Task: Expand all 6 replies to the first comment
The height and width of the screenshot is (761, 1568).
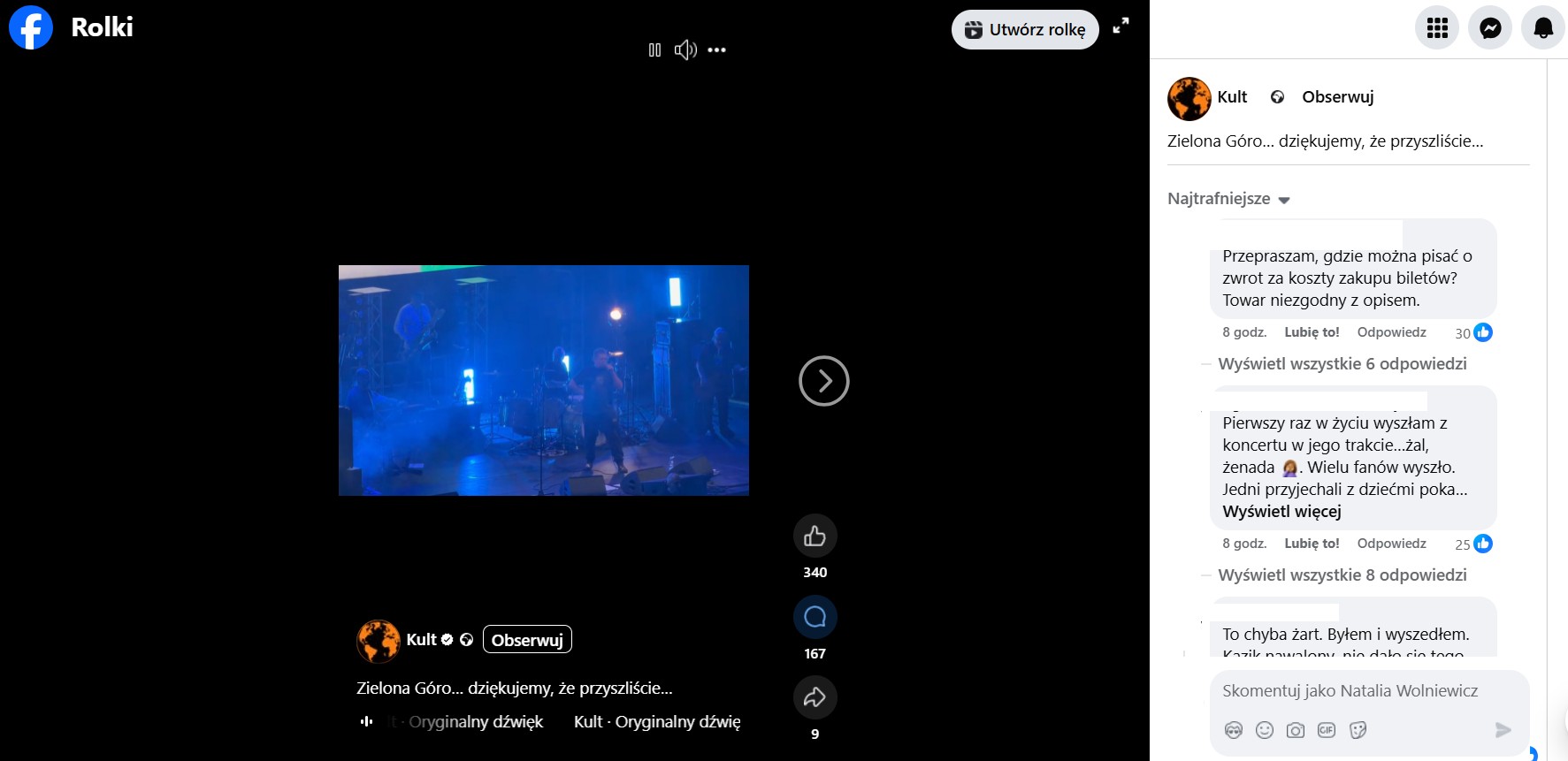Action: [1342, 364]
